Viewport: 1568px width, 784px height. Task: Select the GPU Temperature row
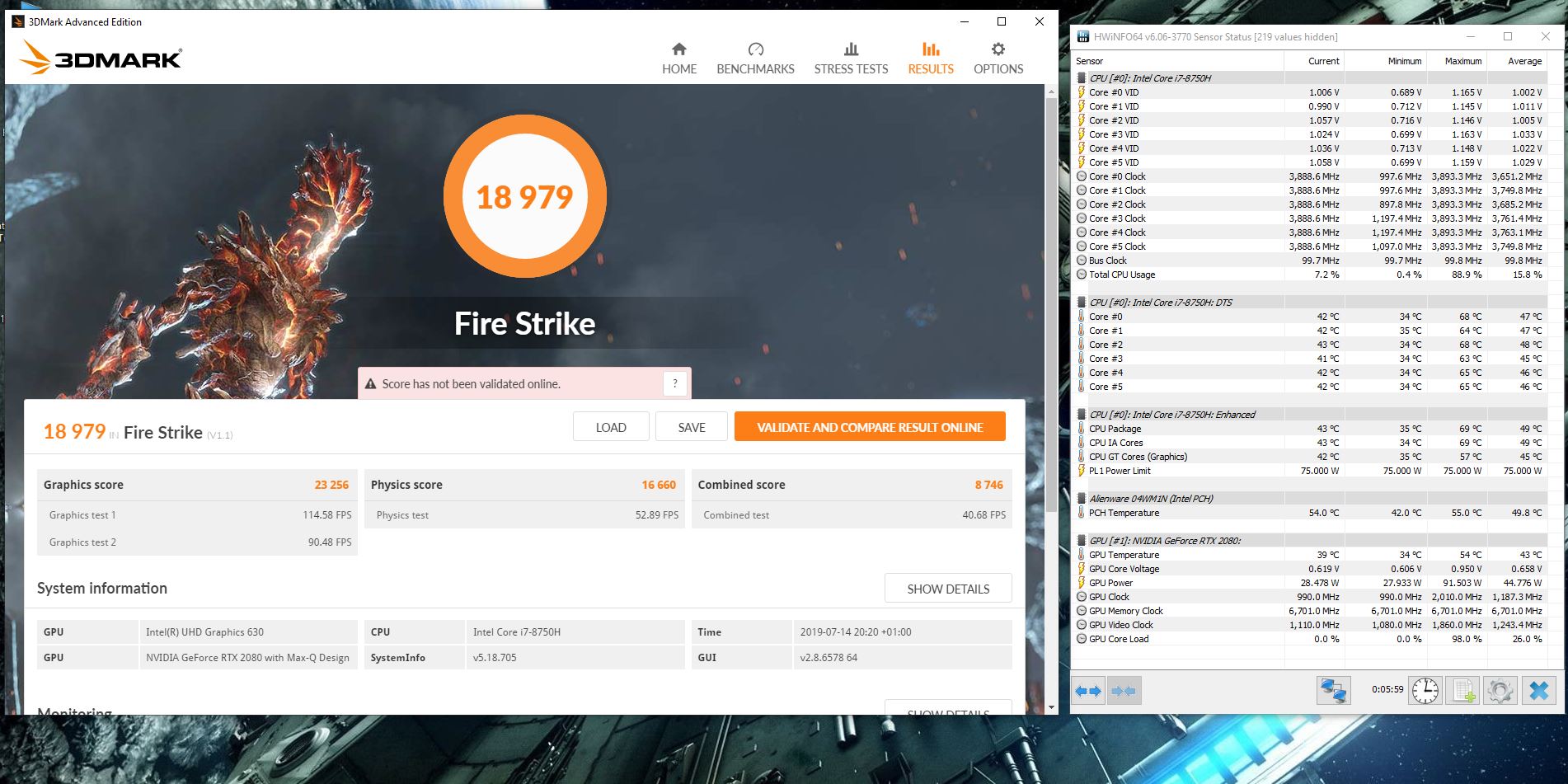[1311, 555]
